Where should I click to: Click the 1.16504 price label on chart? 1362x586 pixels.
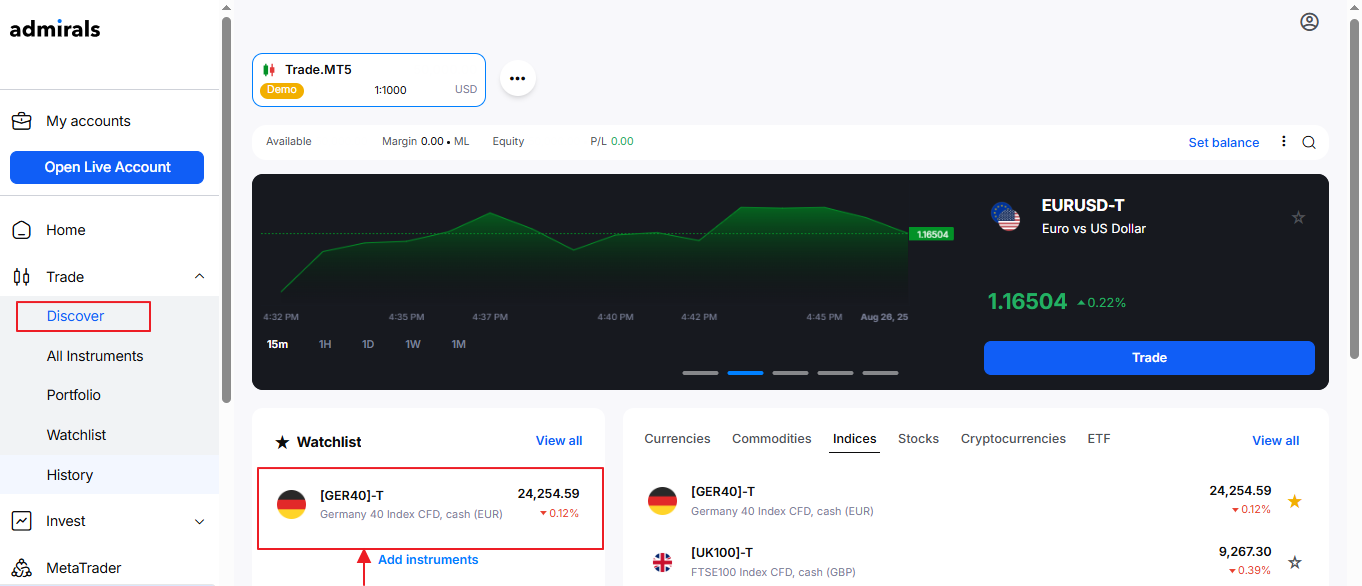tap(932, 234)
